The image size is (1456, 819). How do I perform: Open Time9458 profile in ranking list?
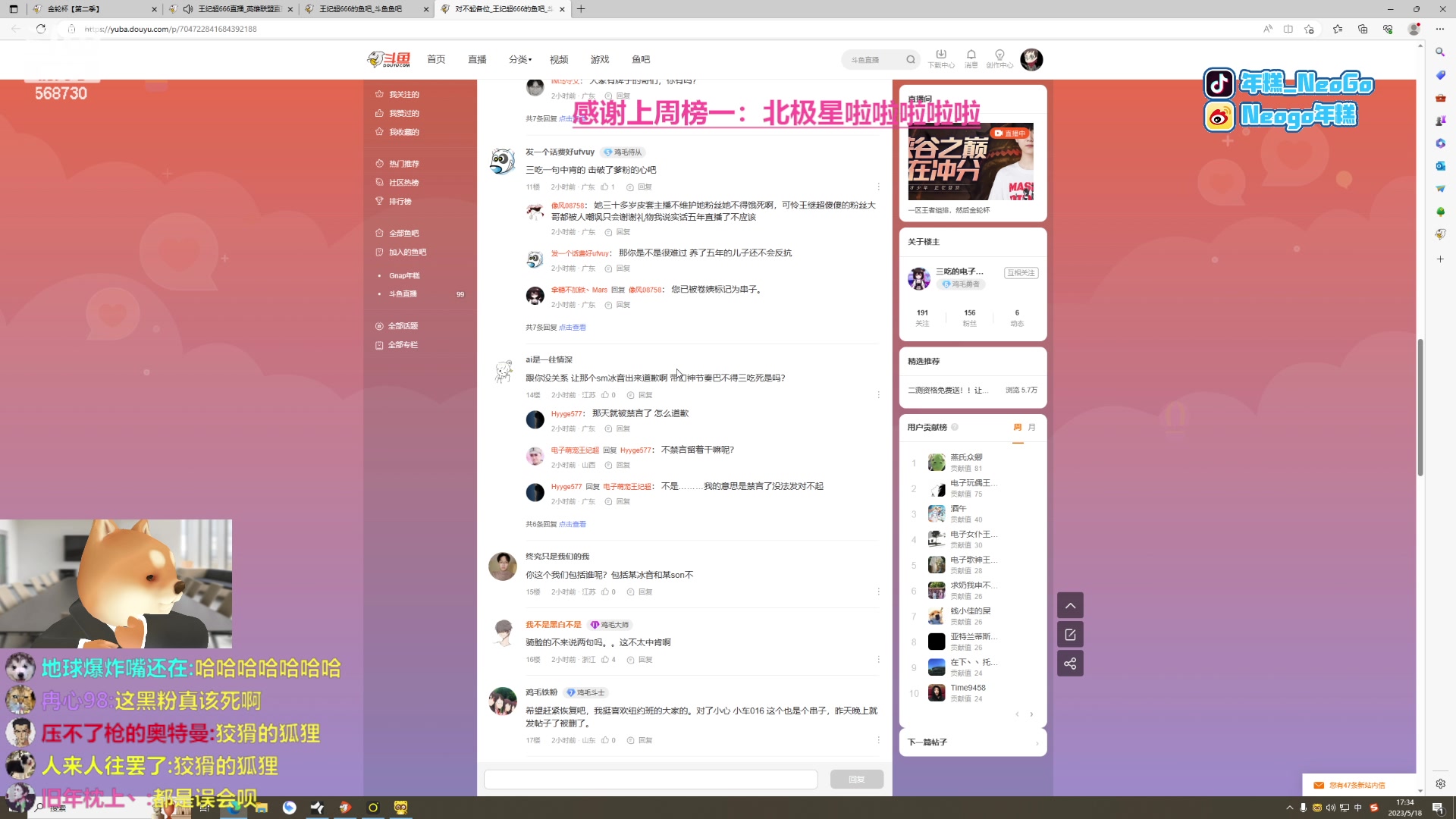tap(968, 689)
